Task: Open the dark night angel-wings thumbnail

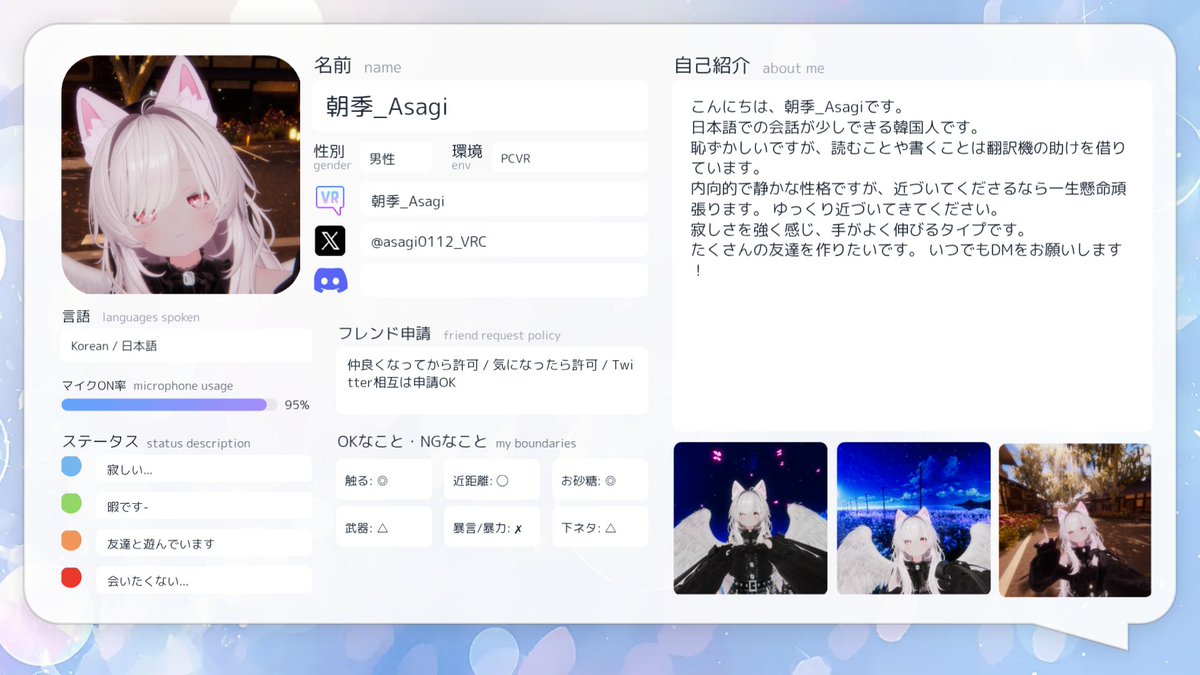Action: coord(751,519)
